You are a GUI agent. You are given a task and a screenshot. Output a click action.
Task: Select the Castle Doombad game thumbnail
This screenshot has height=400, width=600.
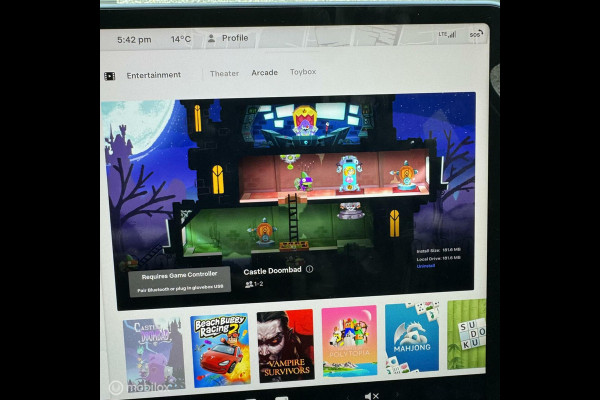[154, 354]
